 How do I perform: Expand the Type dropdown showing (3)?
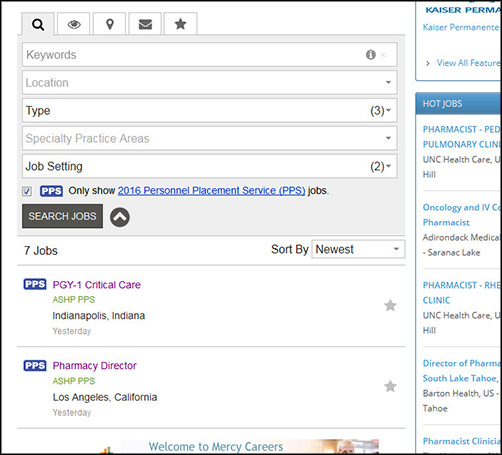pos(210,110)
